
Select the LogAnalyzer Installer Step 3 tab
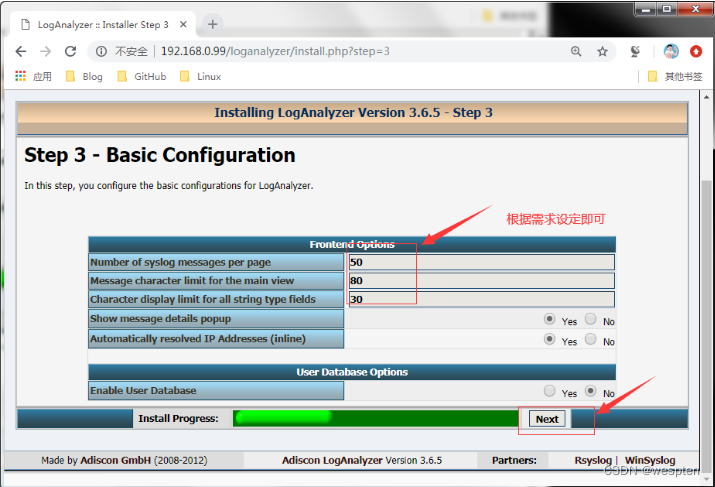pyautogui.click(x=103, y=25)
